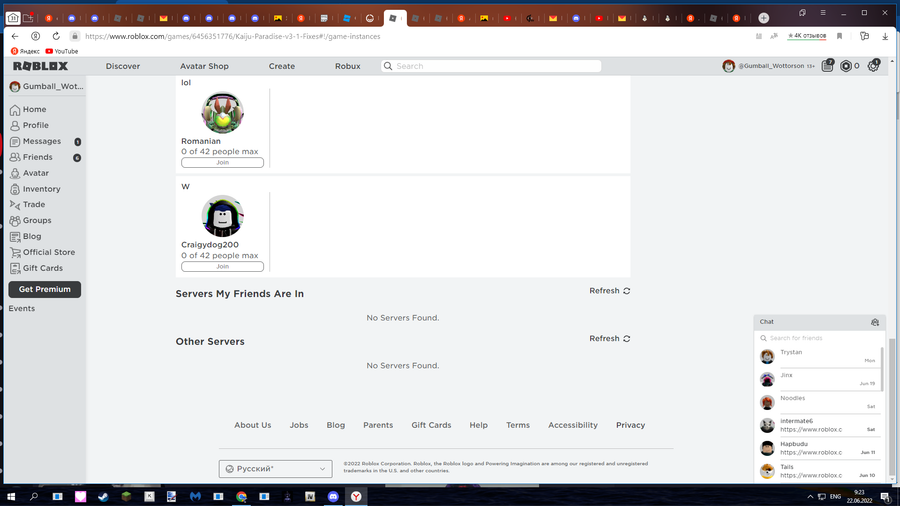Viewport: 900px width, 506px height.
Task: Reload the page with the refresh icon
Action: [56, 36]
